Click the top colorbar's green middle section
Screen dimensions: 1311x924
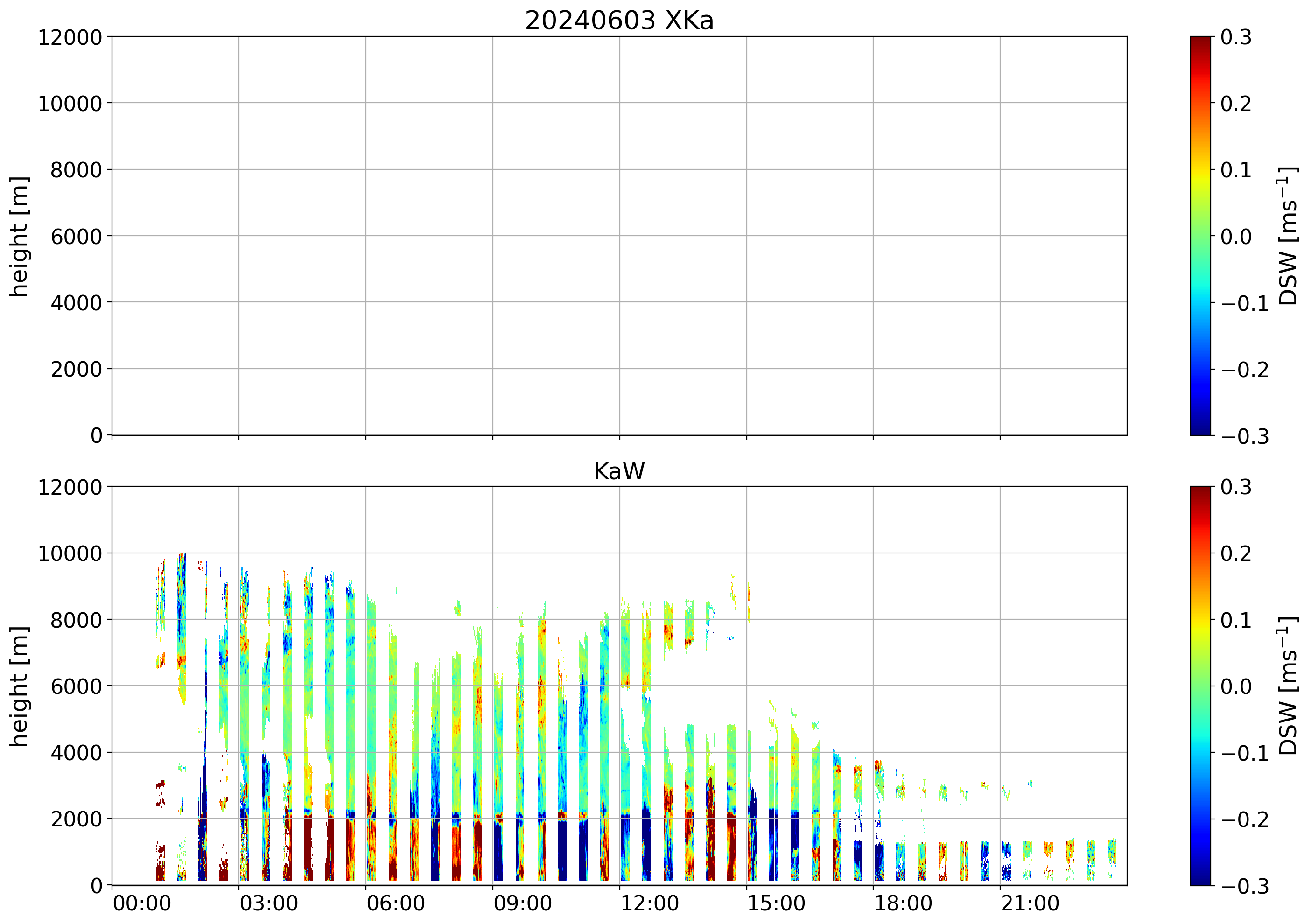click(x=1200, y=236)
